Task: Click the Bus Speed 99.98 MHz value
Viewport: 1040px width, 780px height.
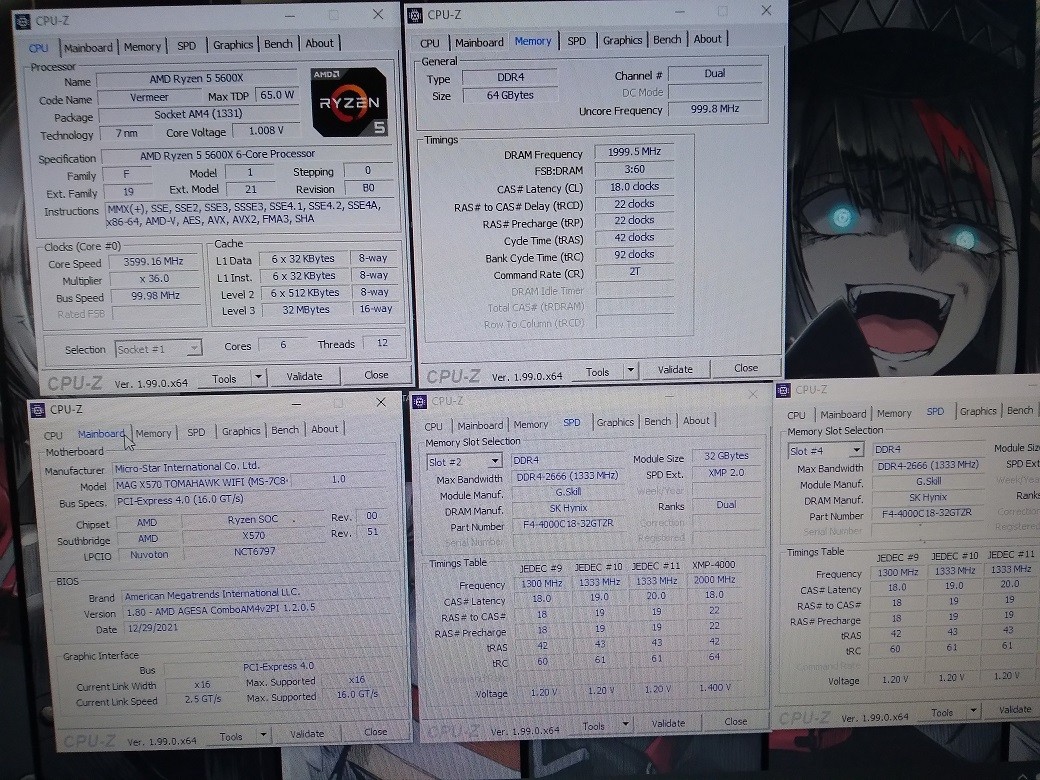Action: 155,296
